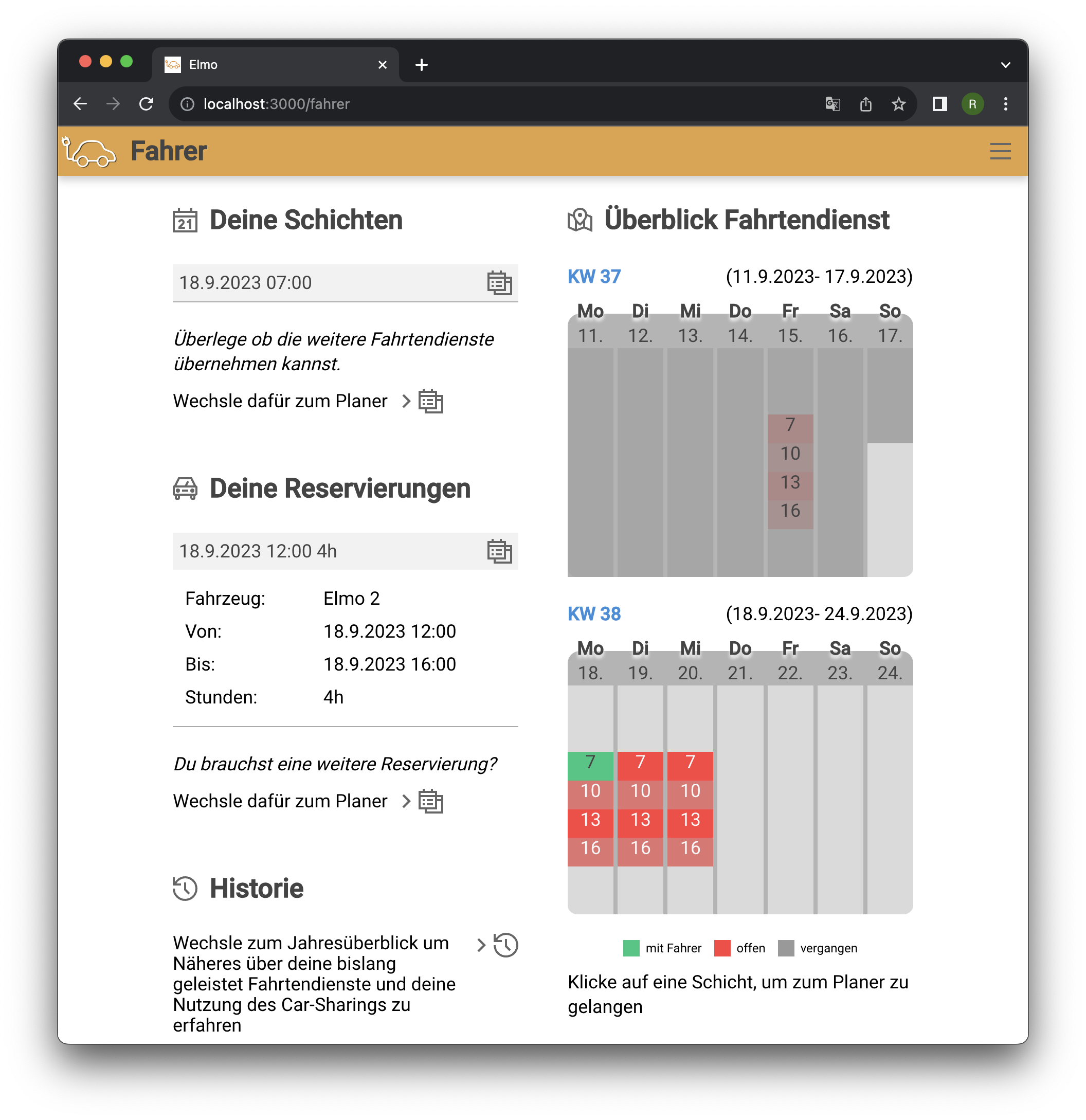Open a new browser tab
1086x1120 pixels.
[422, 65]
